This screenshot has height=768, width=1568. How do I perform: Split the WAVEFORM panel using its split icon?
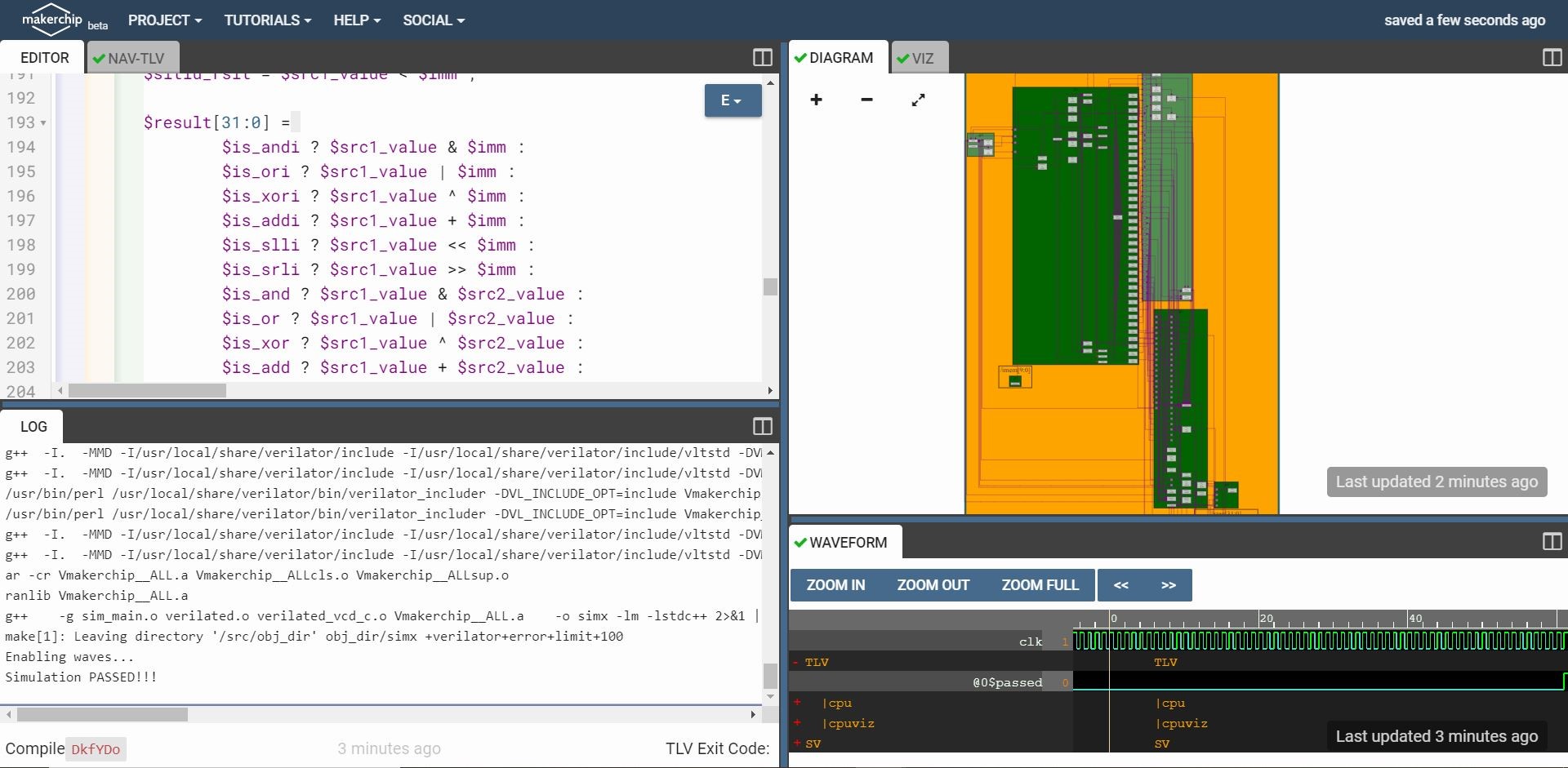pos(1551,542)
